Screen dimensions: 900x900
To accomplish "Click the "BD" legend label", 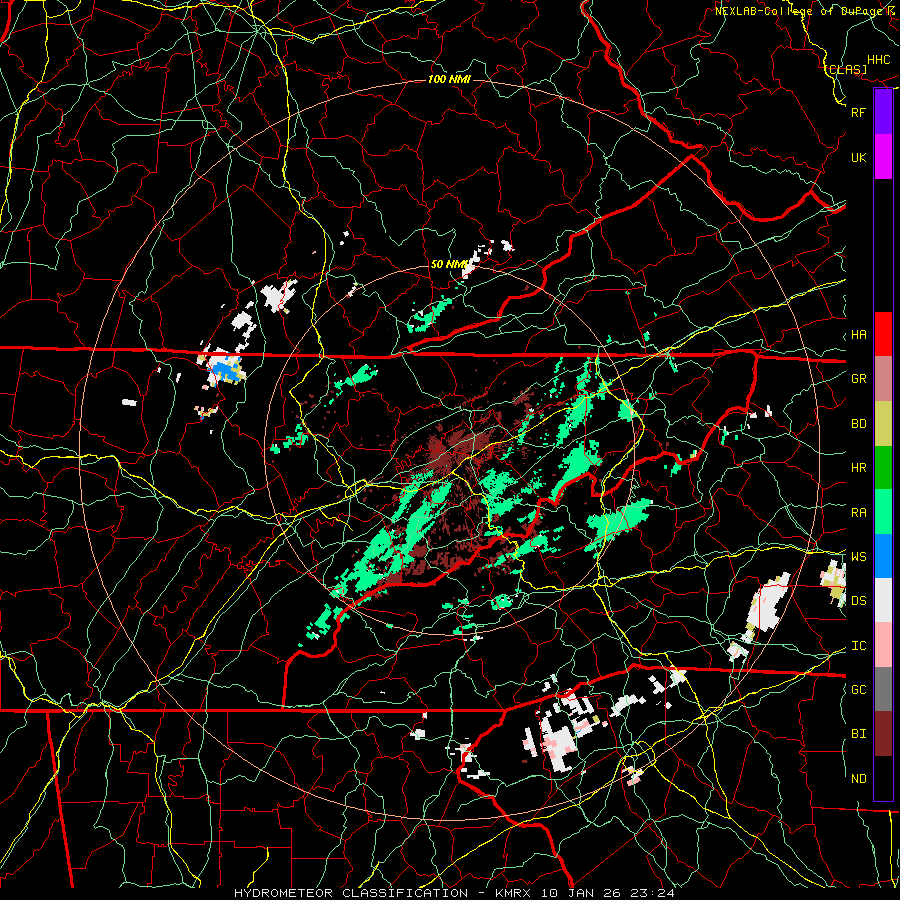I will point(858,424).
